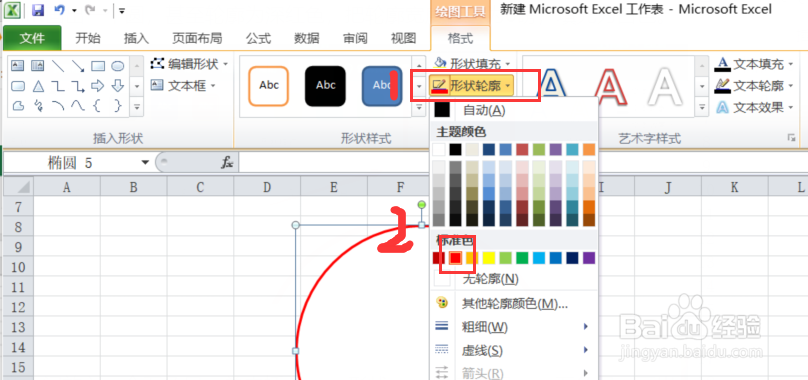
Task: Select the down block arrow shape
Action: (x=118, y=86)
